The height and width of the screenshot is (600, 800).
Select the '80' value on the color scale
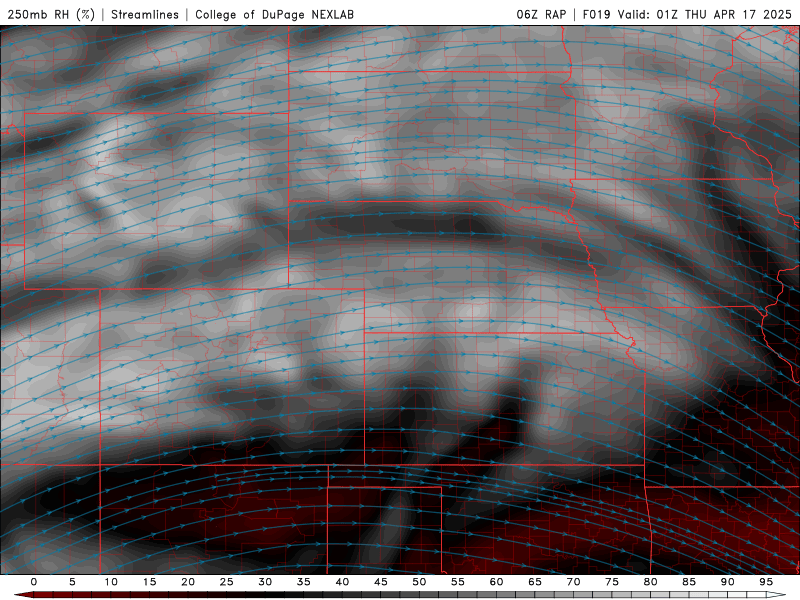(650, 582)
